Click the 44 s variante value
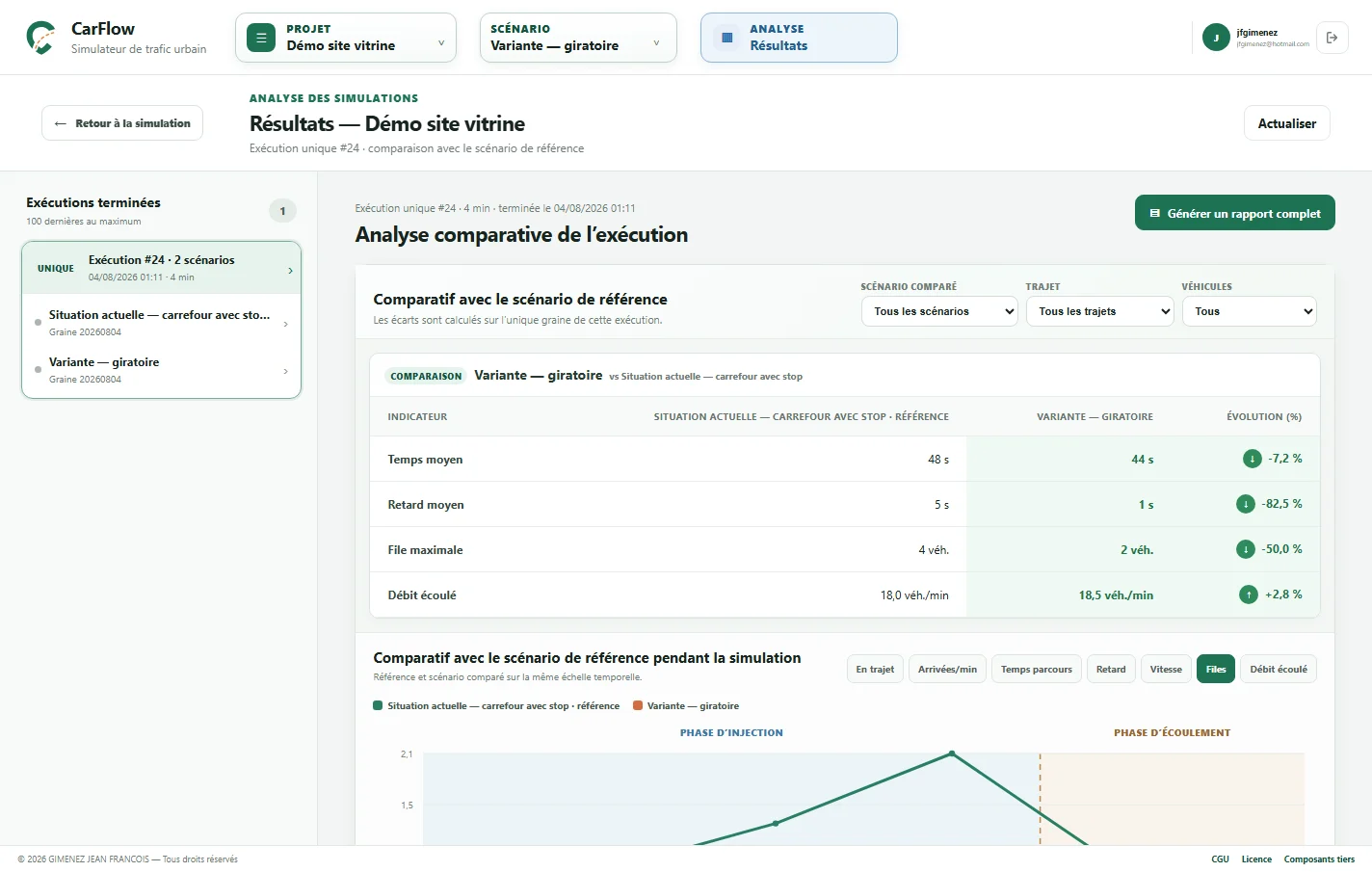This screenshot has height=872, width=1372. [x=1142, y=460]
